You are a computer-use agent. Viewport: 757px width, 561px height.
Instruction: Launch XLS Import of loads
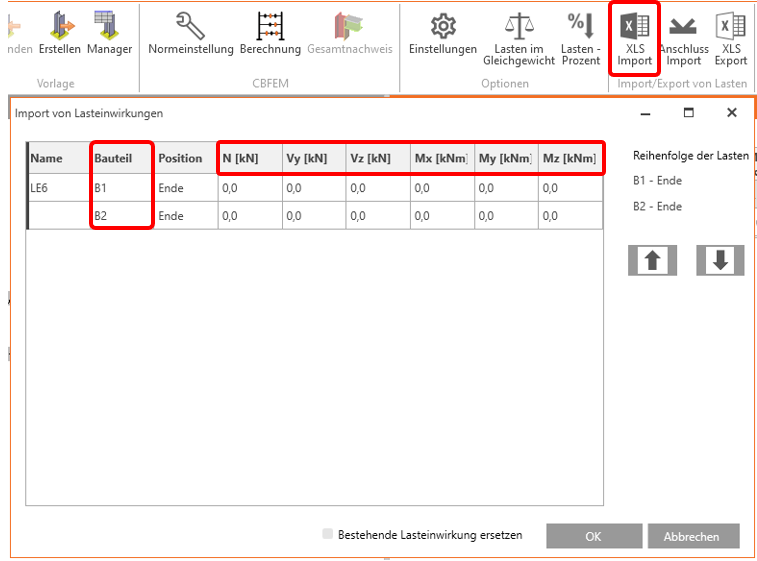pyautogui.click(x=634, y=39)
